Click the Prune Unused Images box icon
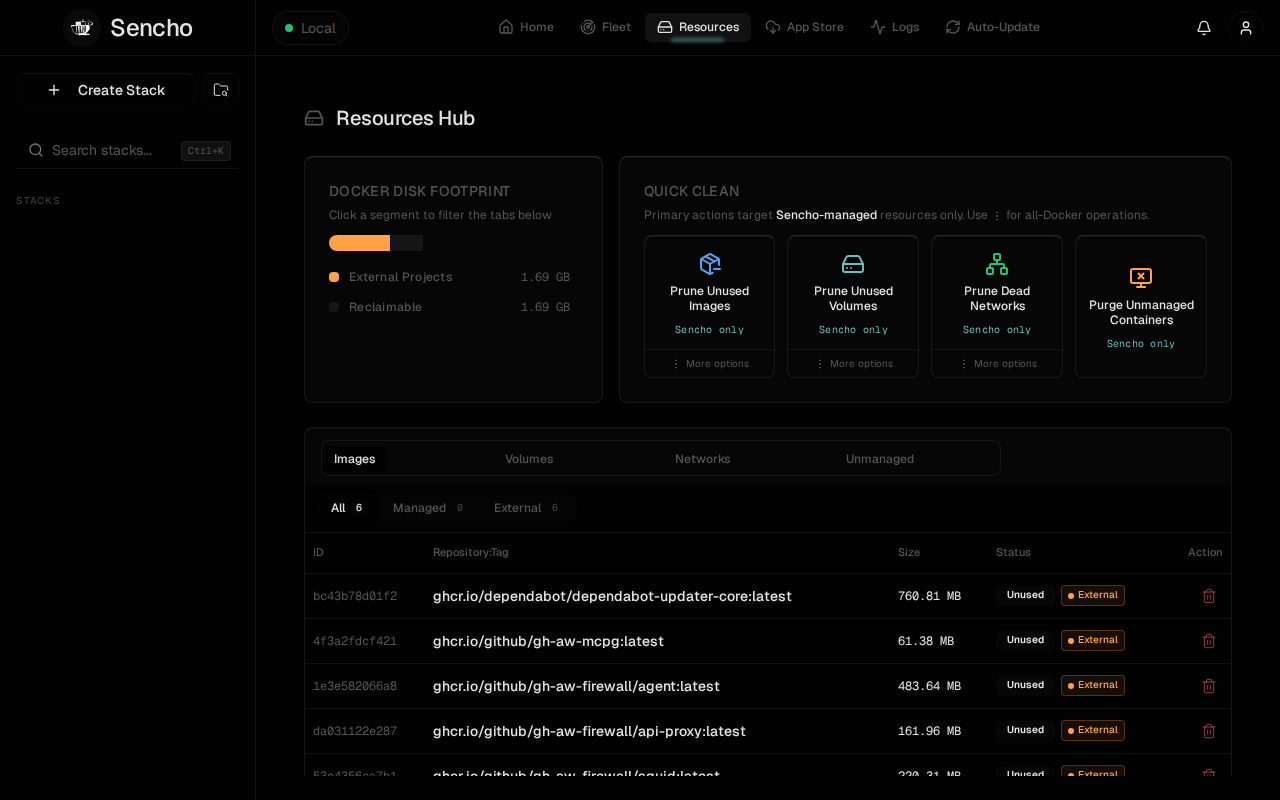 [710, 264]
